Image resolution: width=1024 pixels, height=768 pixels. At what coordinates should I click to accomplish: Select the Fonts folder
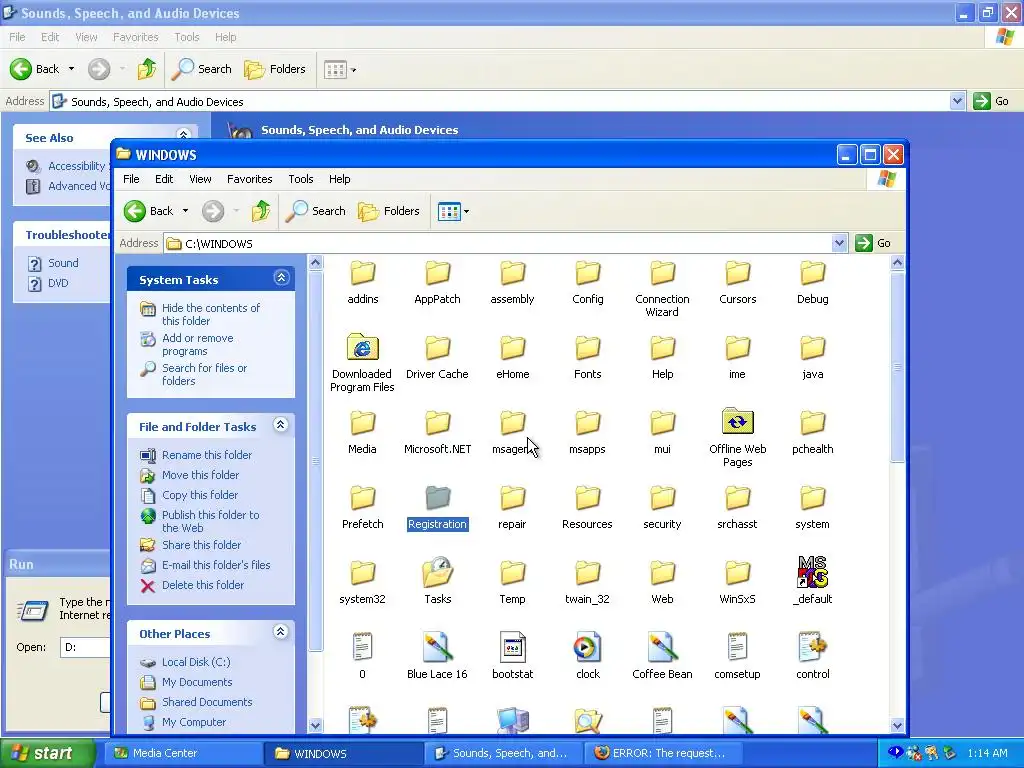pyautogui.click(x=587, y=358)
